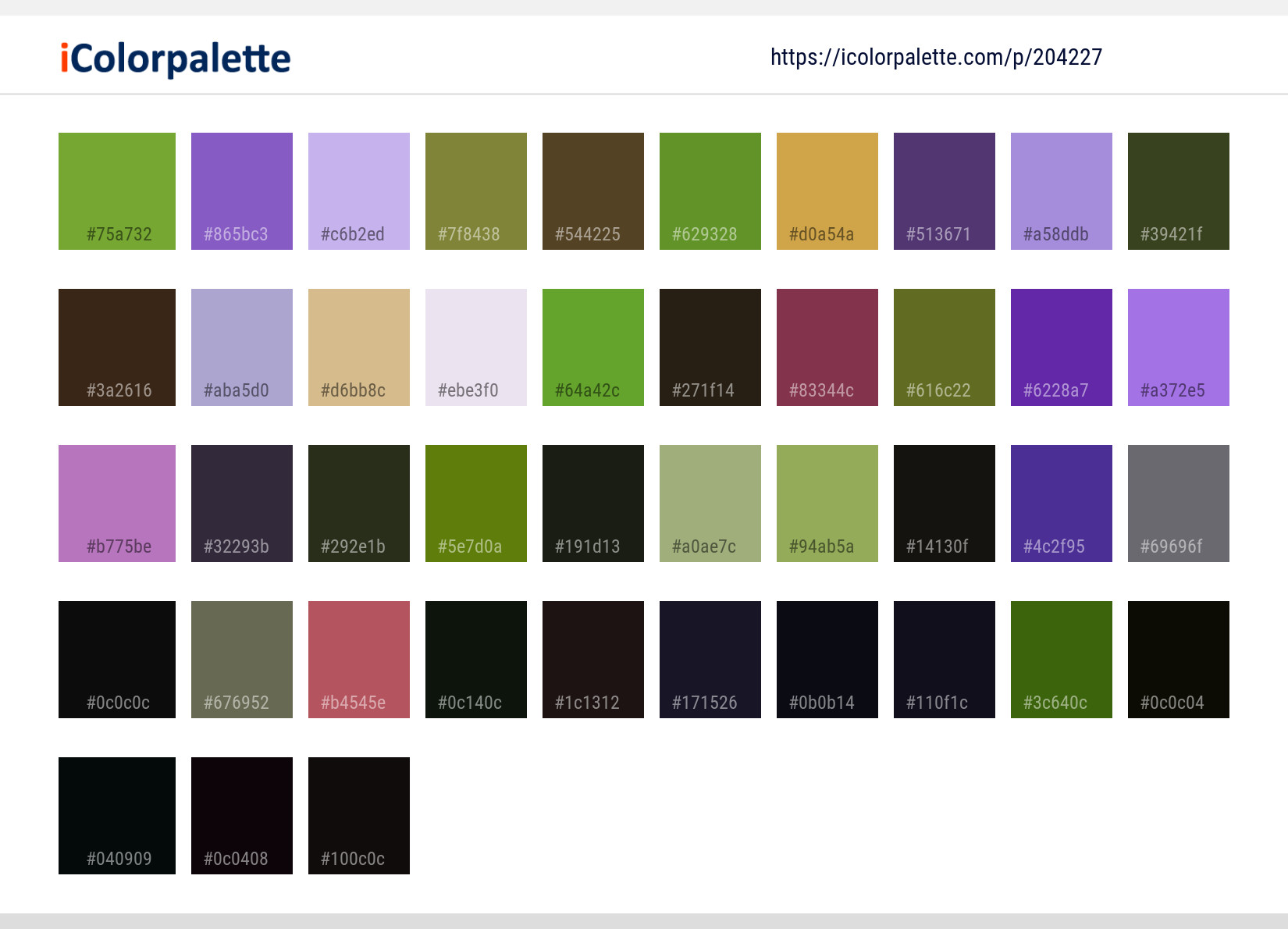Click the #69696f gray swatch
This screenshot has width=1288, height=929.
[1178, 503]
